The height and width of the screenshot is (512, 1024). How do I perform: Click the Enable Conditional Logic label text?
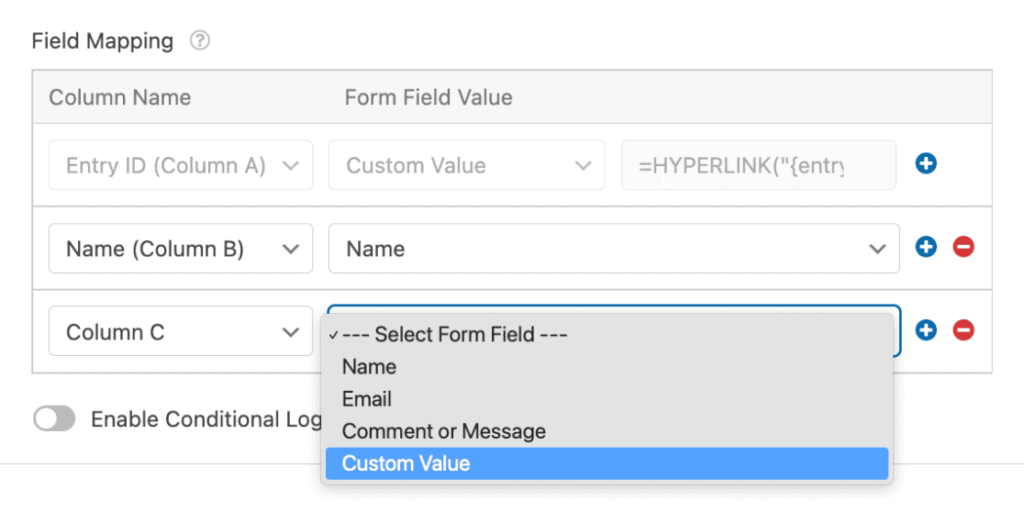206,419
